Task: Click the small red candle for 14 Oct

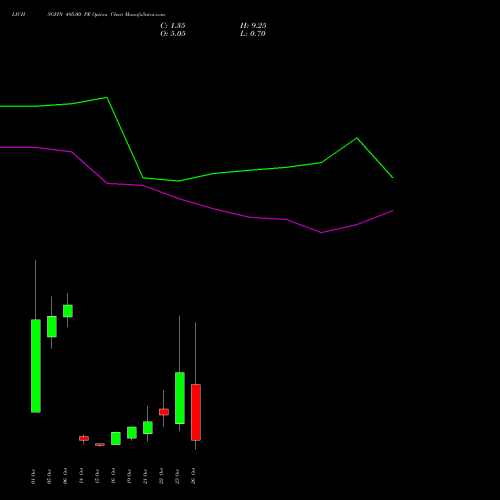Action: pyautogui.click(x=84, y=438)
